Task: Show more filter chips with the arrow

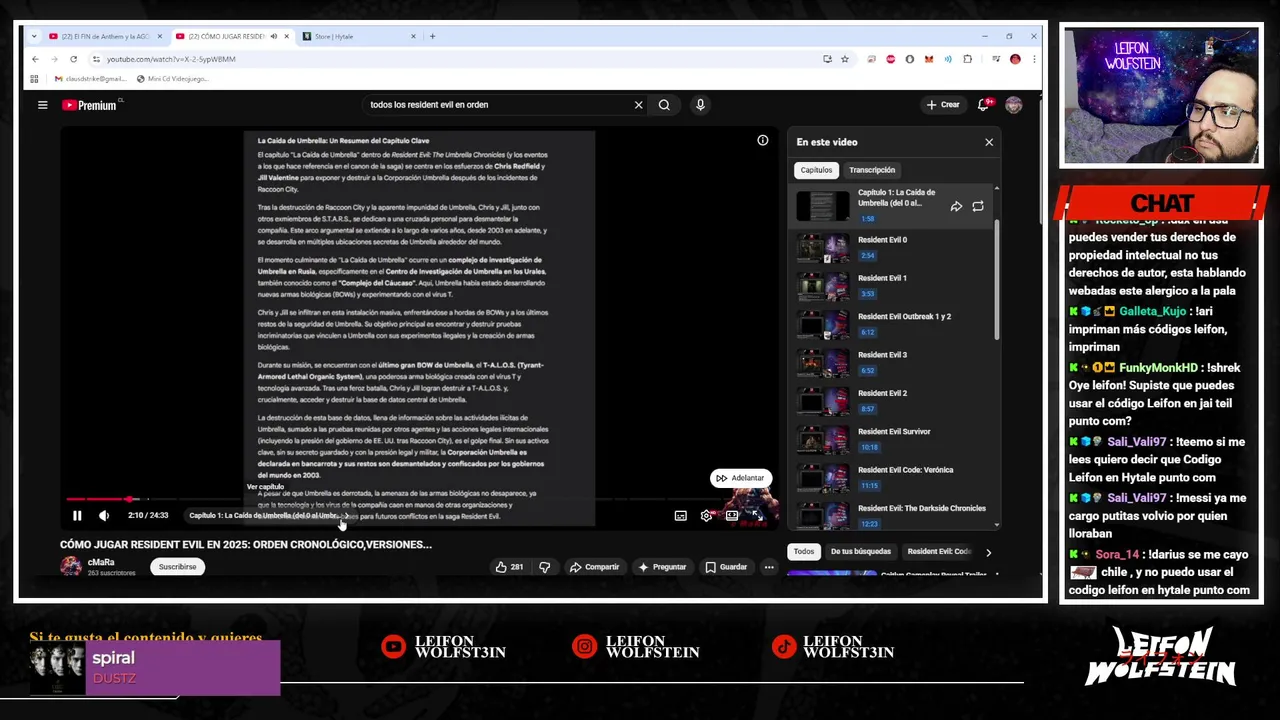Action: coord(988,552)
